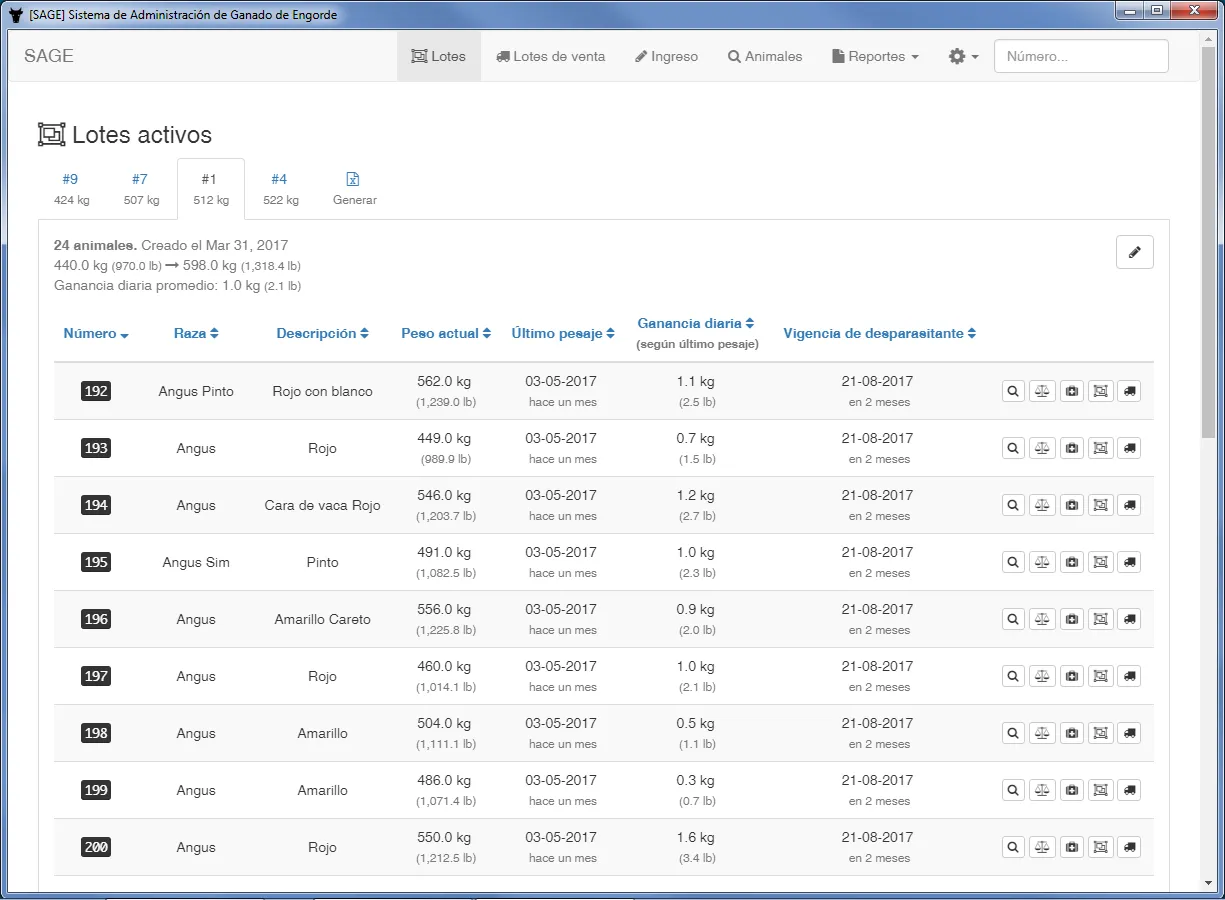Image resolution: width=1225 pixels, height=900 pixels.
Task: Click the pencil edit button for the lot
Action: point(1134,253)
